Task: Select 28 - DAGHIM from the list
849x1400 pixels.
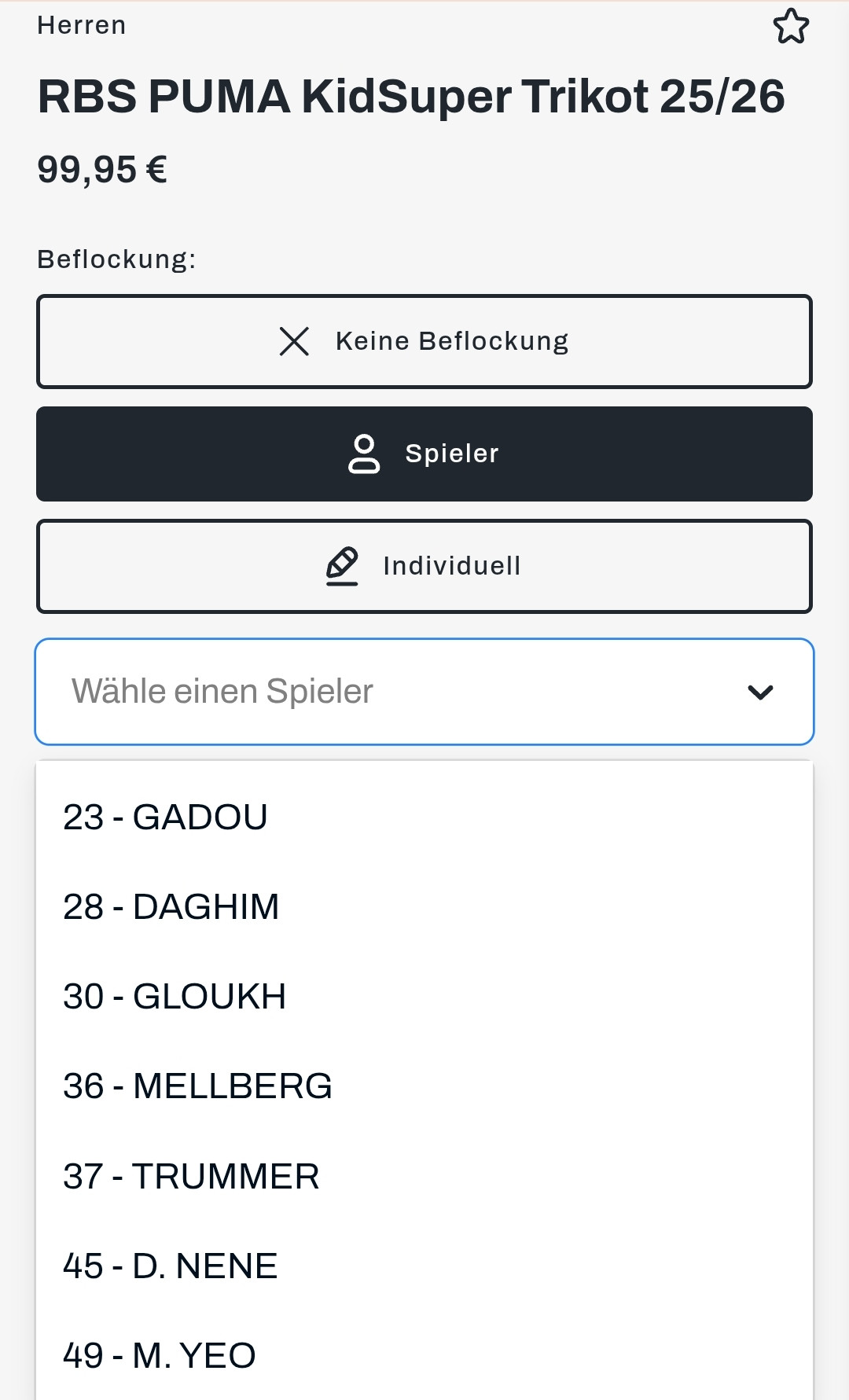Action: [x=171, y=907]
